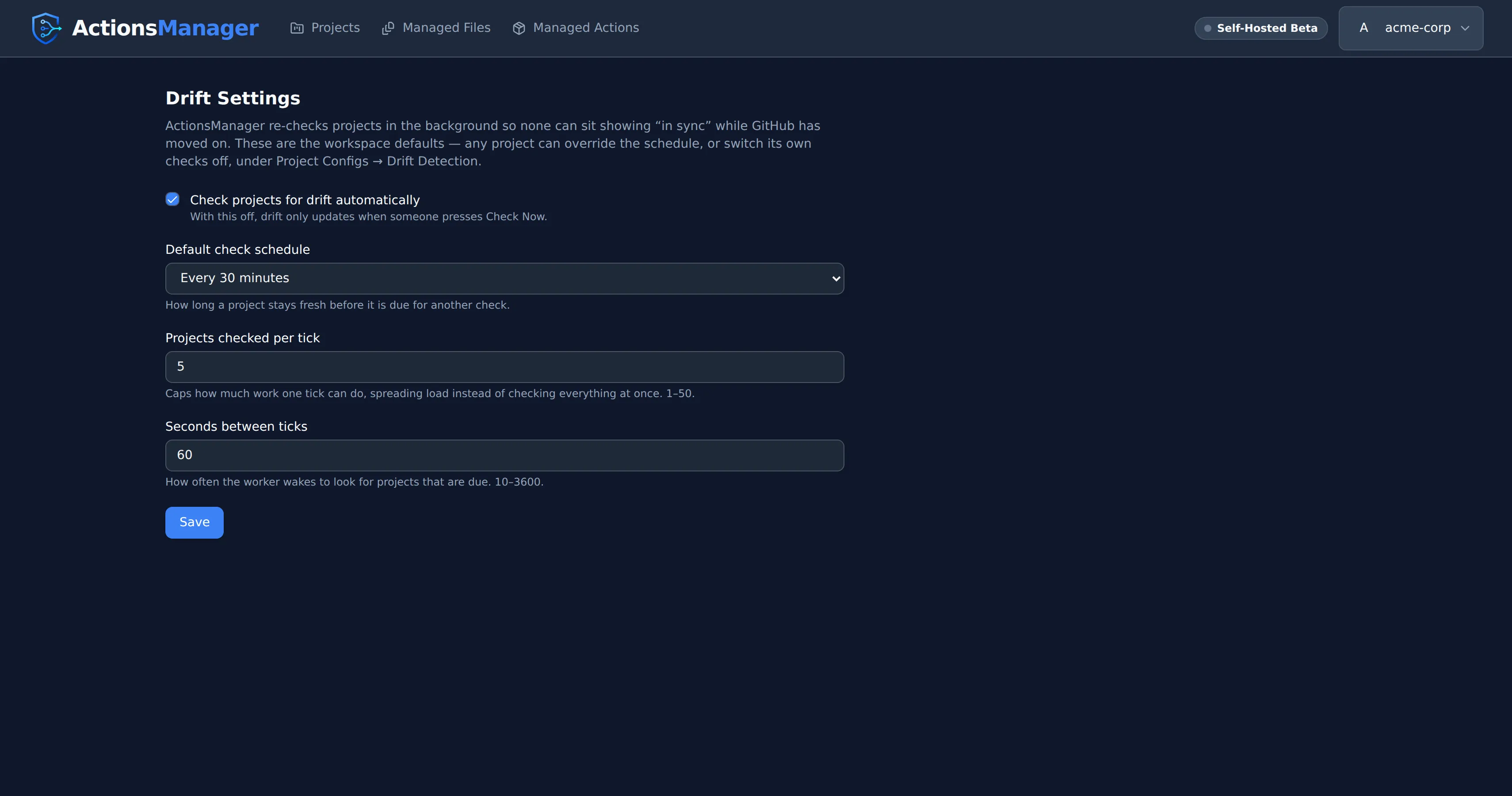Click the Managed Actions cube icon

point(519,28)
